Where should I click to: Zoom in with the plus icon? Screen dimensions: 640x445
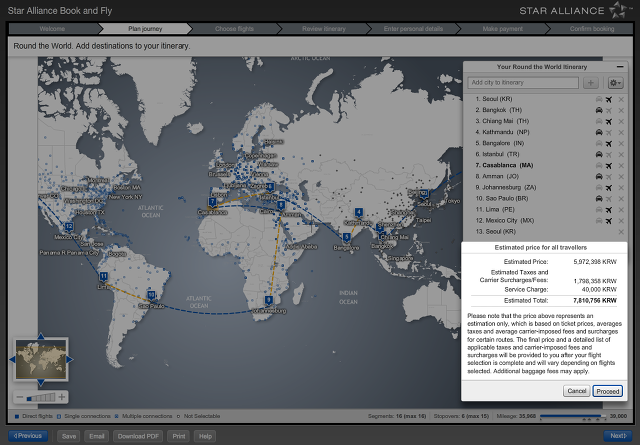coord(62,397)
